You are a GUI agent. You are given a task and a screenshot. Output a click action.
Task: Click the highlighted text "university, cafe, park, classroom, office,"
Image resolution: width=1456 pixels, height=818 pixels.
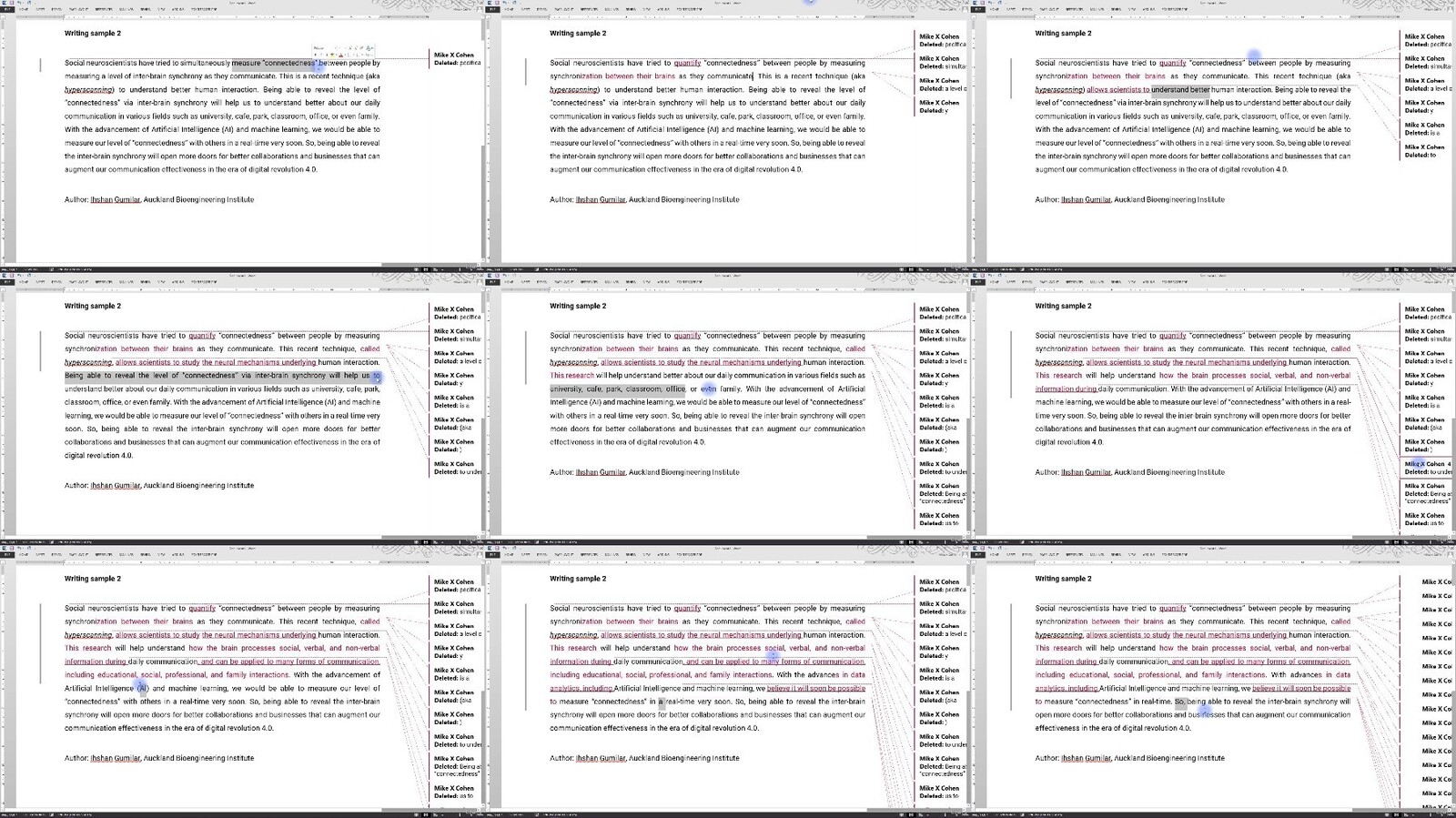pyautogui.click(x=618, y=389)
